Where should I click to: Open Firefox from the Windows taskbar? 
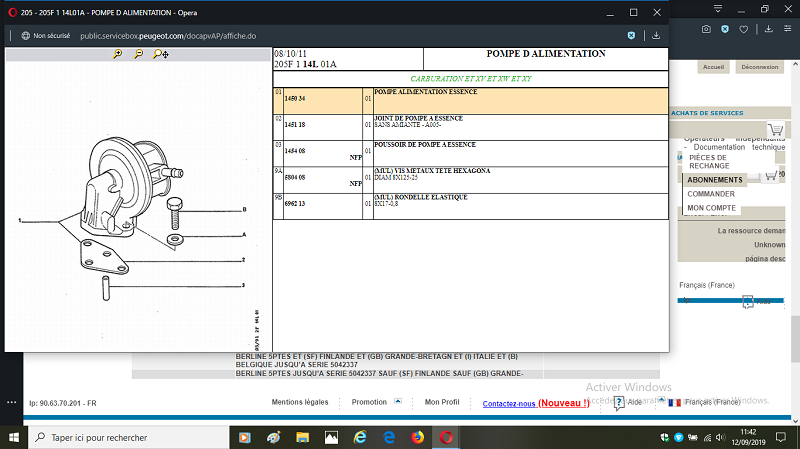(x=417, y=437)
